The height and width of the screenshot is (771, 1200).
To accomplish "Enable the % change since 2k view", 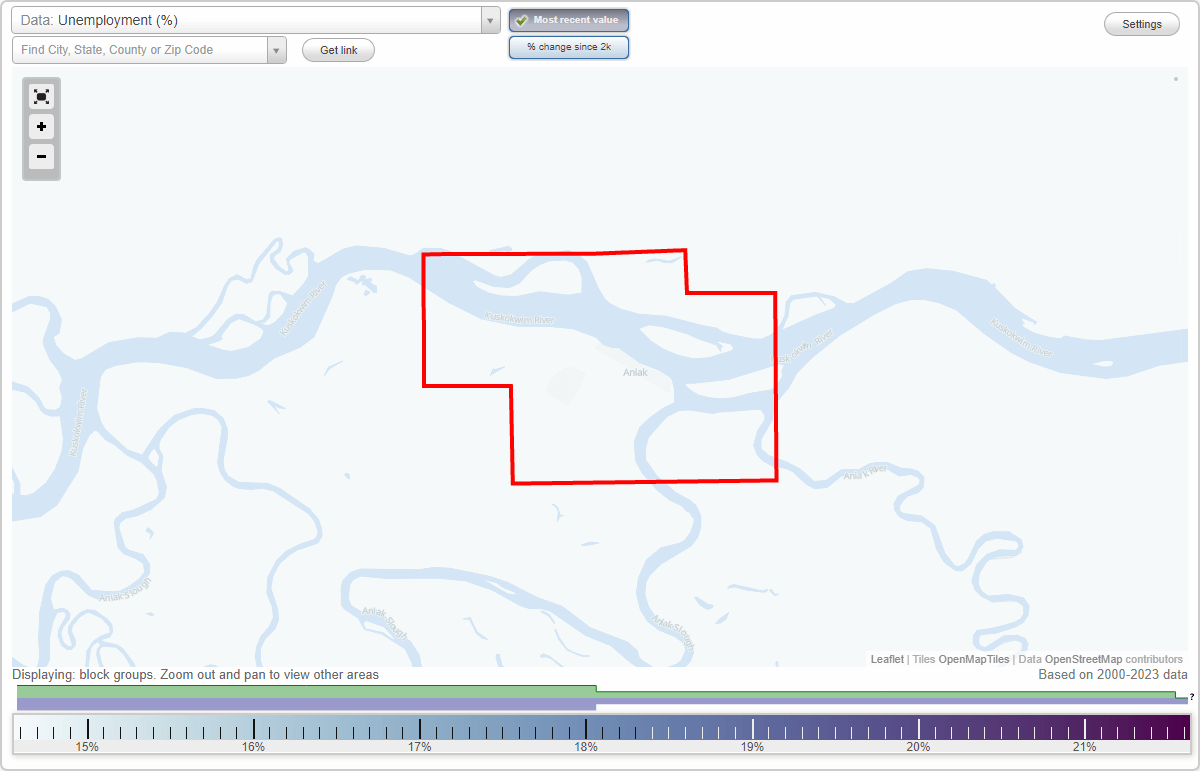I will click(x=569, y=46).
